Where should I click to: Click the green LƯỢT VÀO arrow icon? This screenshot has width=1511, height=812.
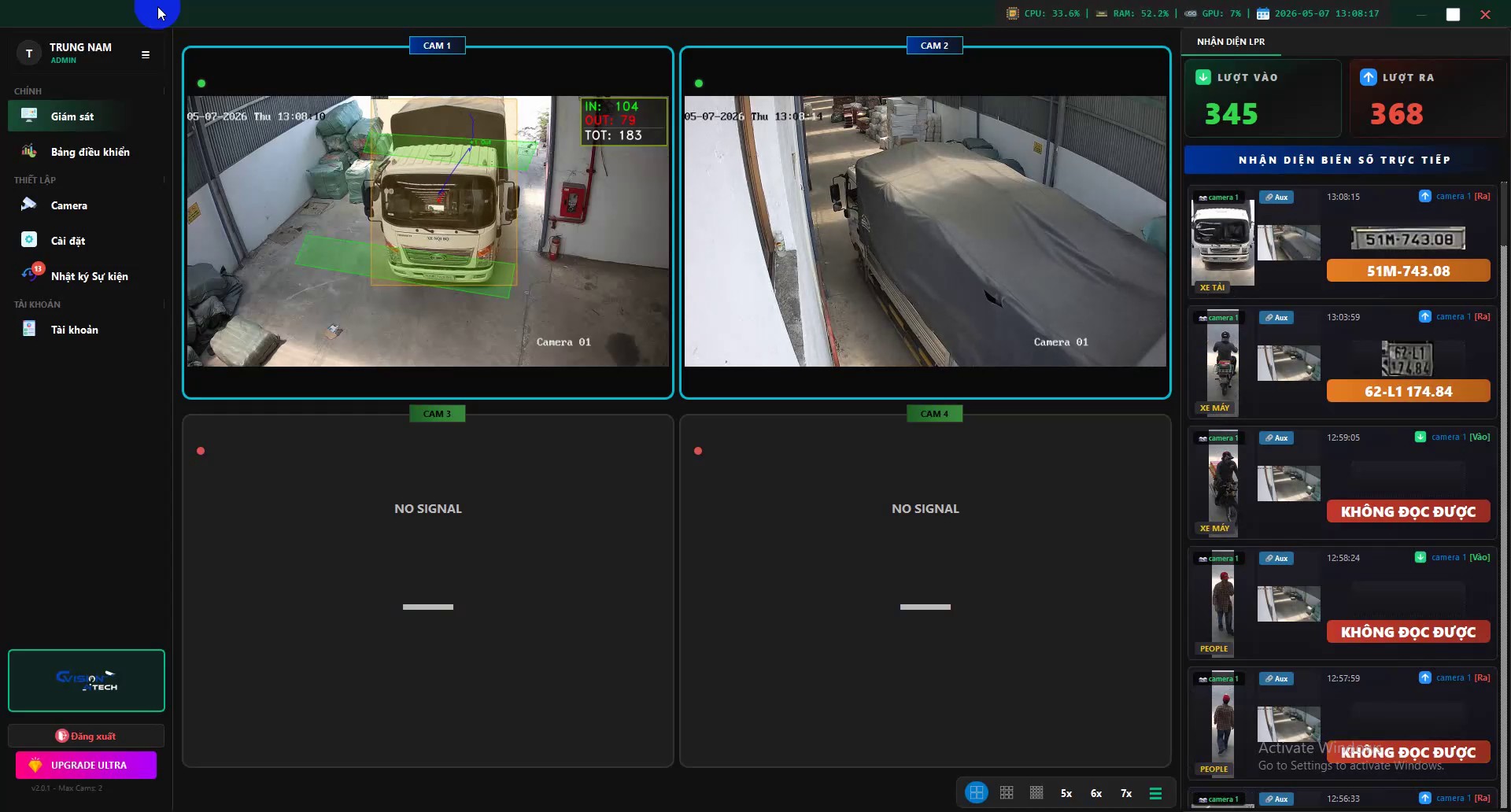click(1203, 77)
